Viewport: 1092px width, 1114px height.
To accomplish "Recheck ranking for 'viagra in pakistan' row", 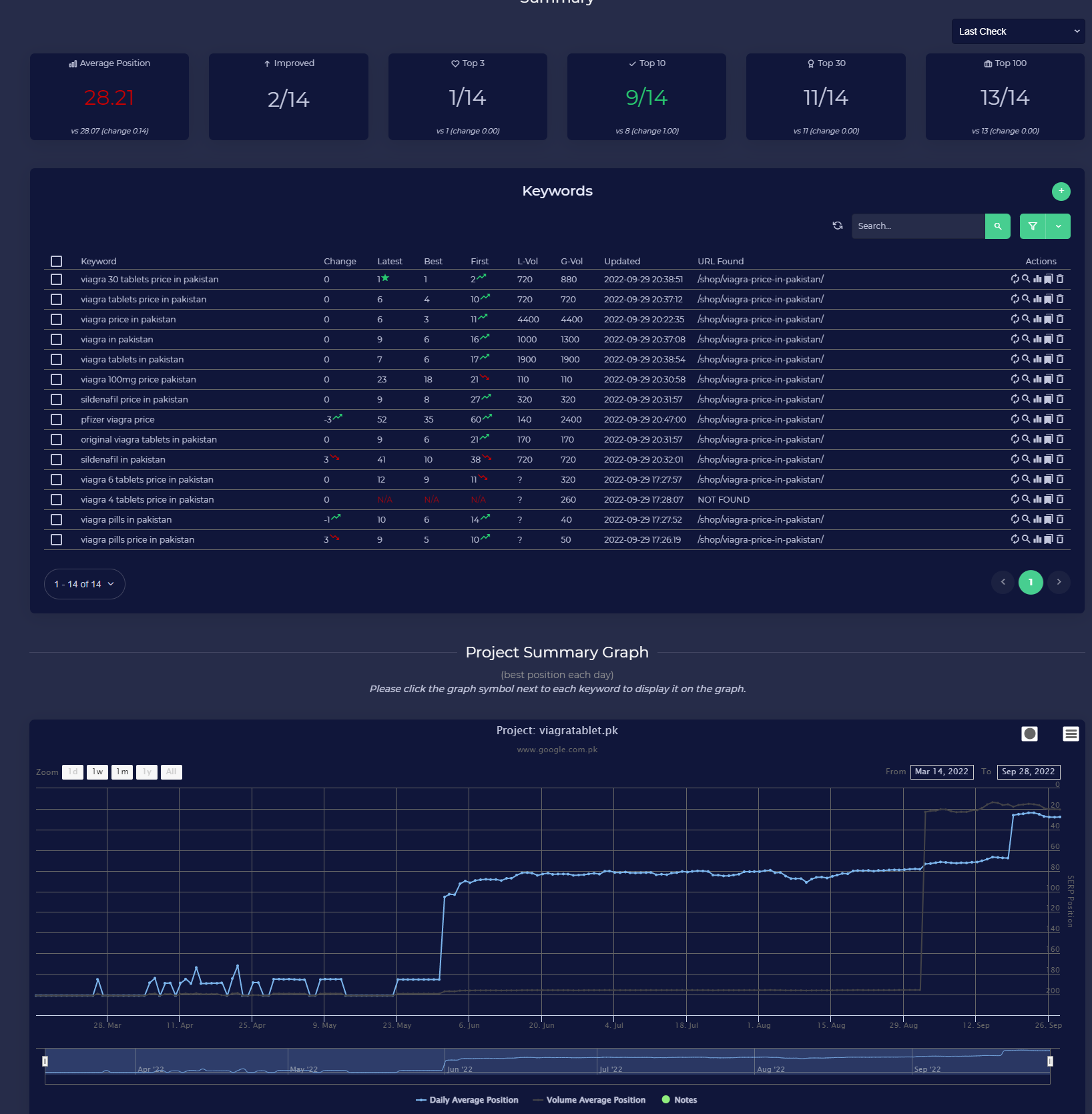I will coord(1015,339).
